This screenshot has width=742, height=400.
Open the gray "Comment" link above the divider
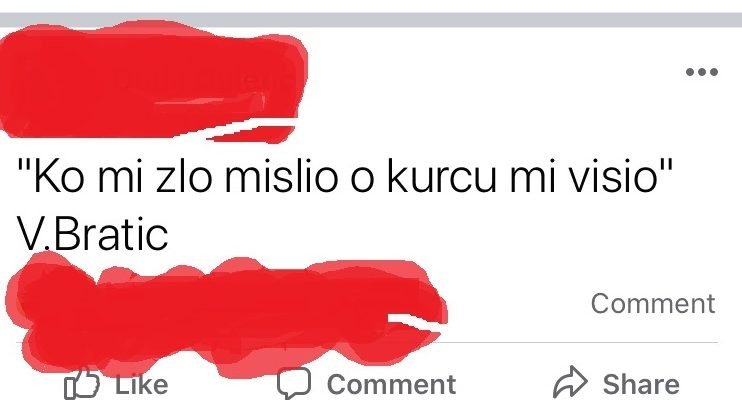click(653, 303)
